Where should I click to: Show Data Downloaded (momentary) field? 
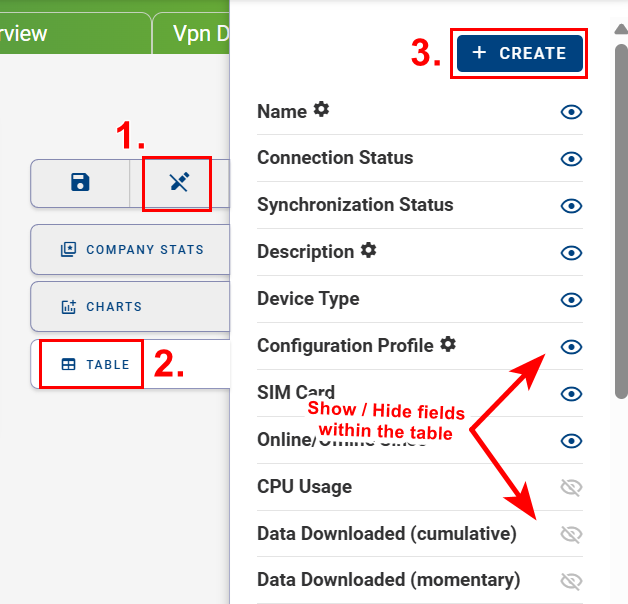point(571,581)
